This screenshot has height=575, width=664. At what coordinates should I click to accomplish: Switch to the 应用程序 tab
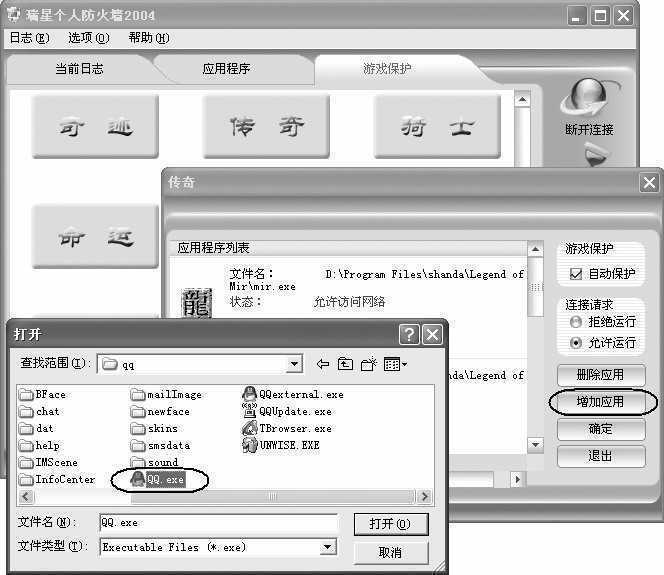pos(226,69)
